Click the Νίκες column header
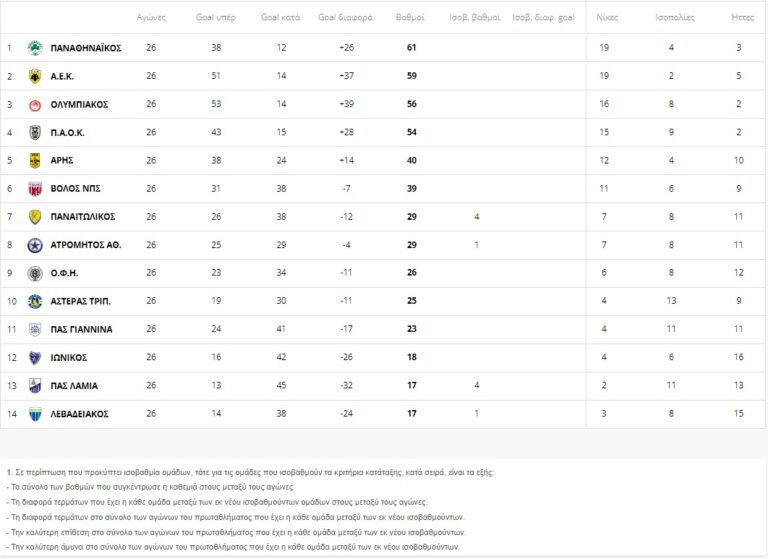This screenshot has height=559, width=768. click(606, 19)
